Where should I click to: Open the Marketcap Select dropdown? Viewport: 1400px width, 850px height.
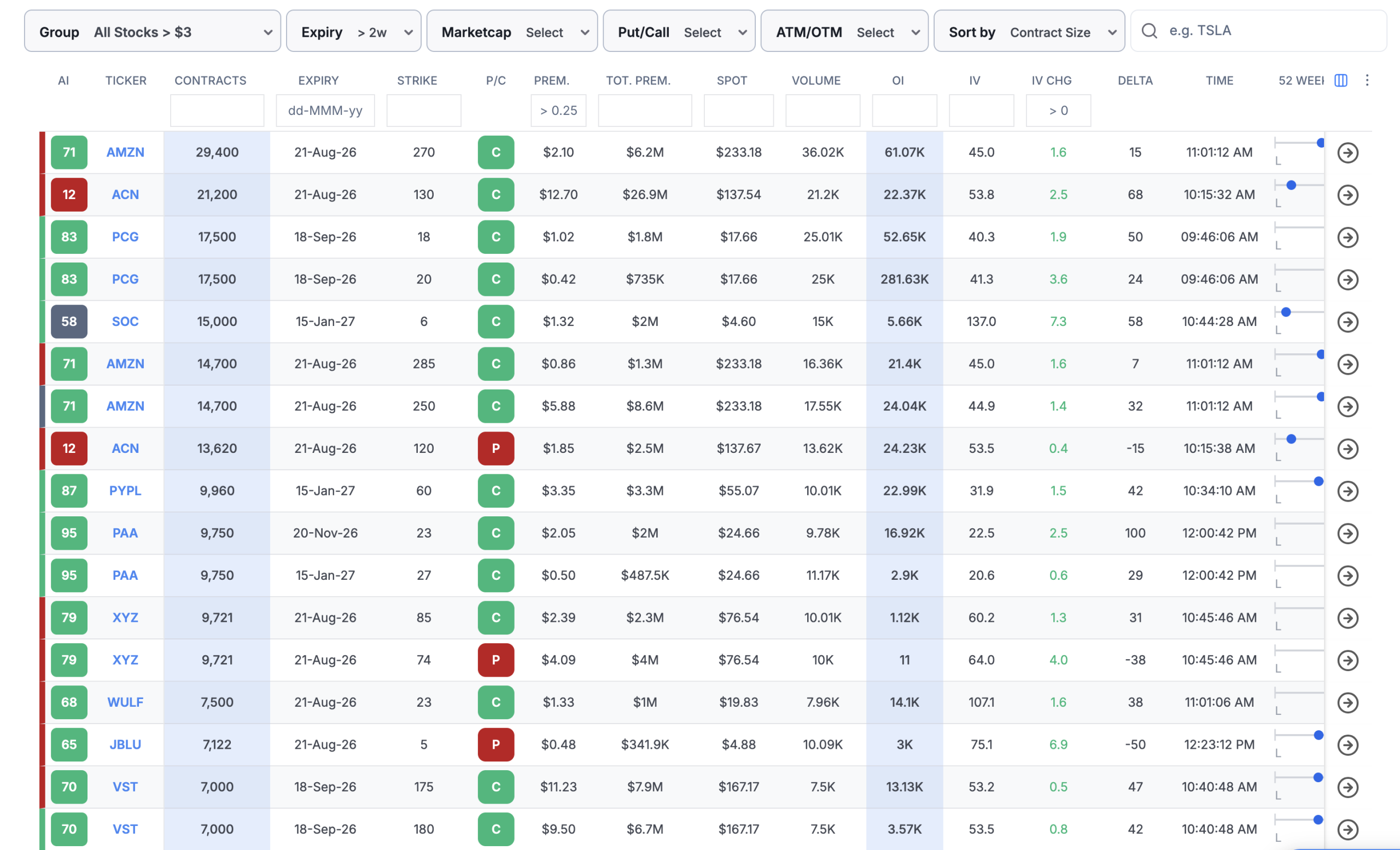tap(512, 31)
